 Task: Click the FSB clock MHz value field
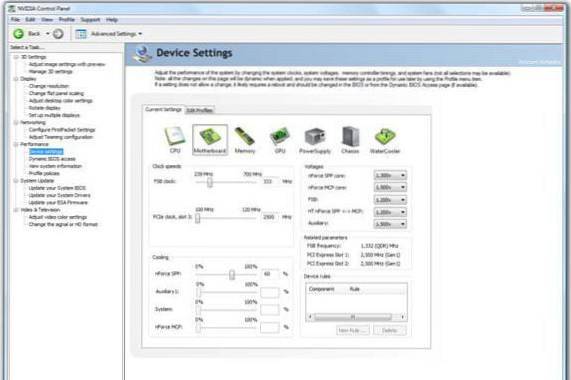pos(270,181)
